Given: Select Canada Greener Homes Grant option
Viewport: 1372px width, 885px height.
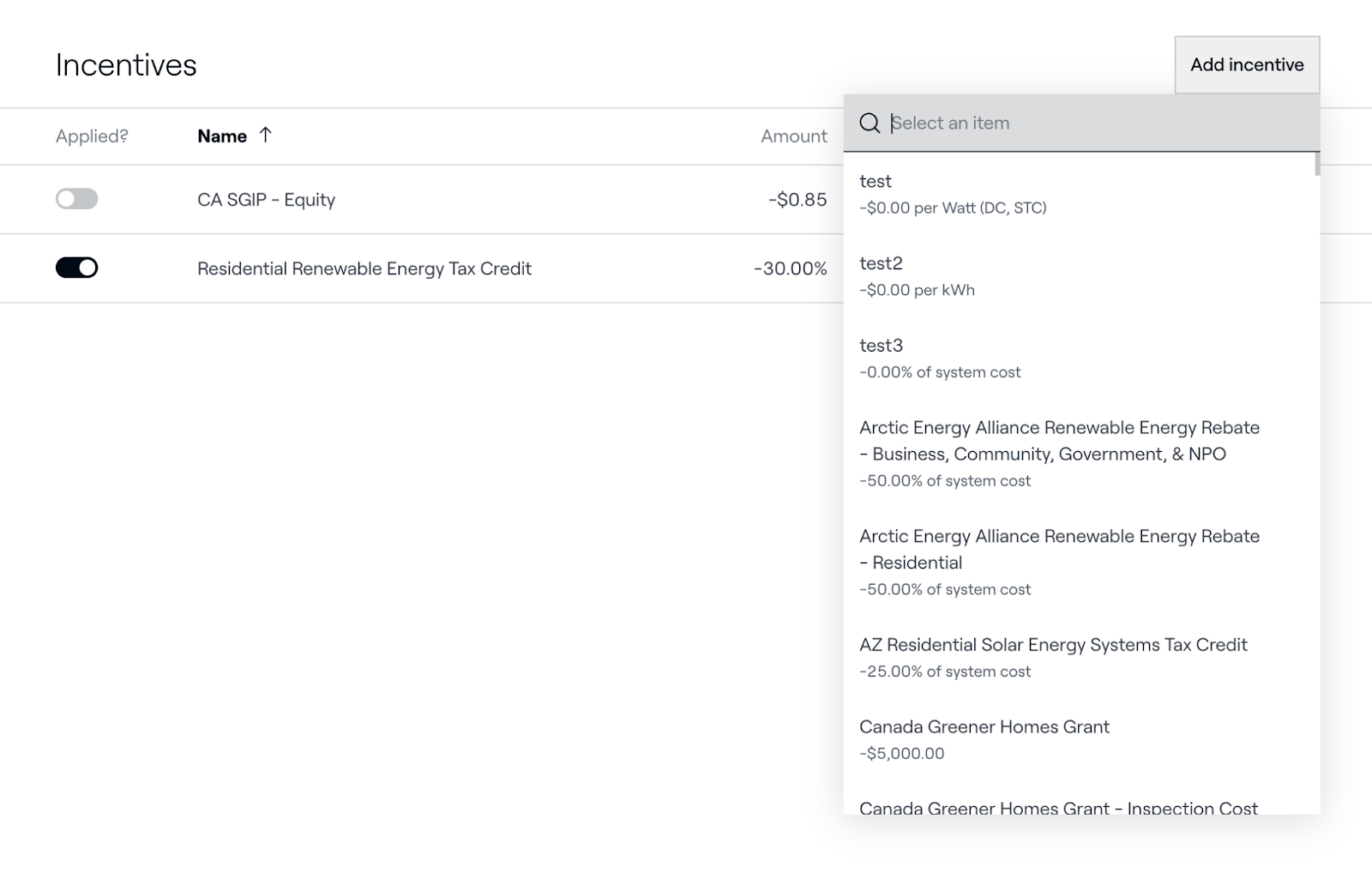Looking at the screenshot, I should coord(1080,739).
